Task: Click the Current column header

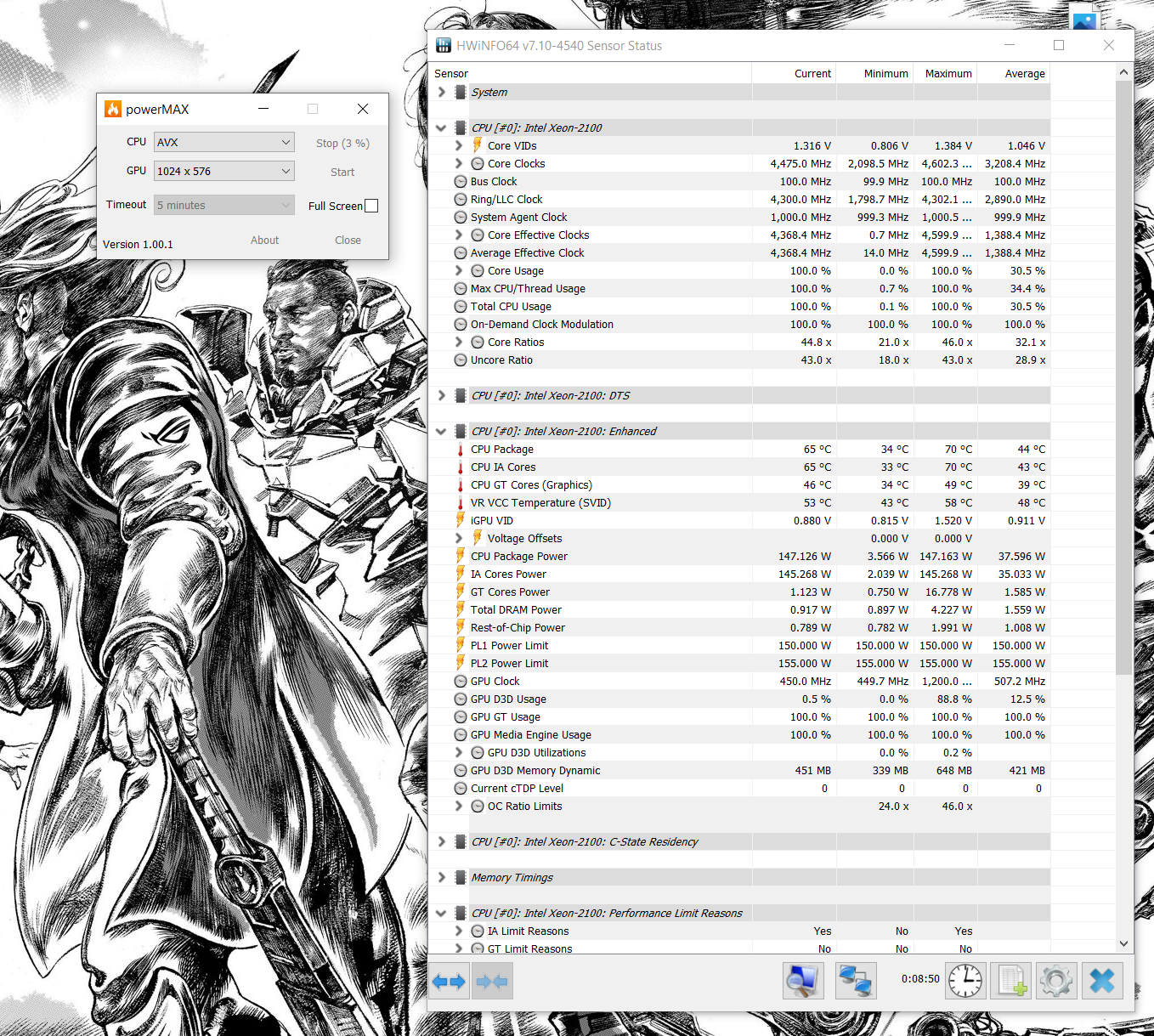Action: click(x=795, y=73)
